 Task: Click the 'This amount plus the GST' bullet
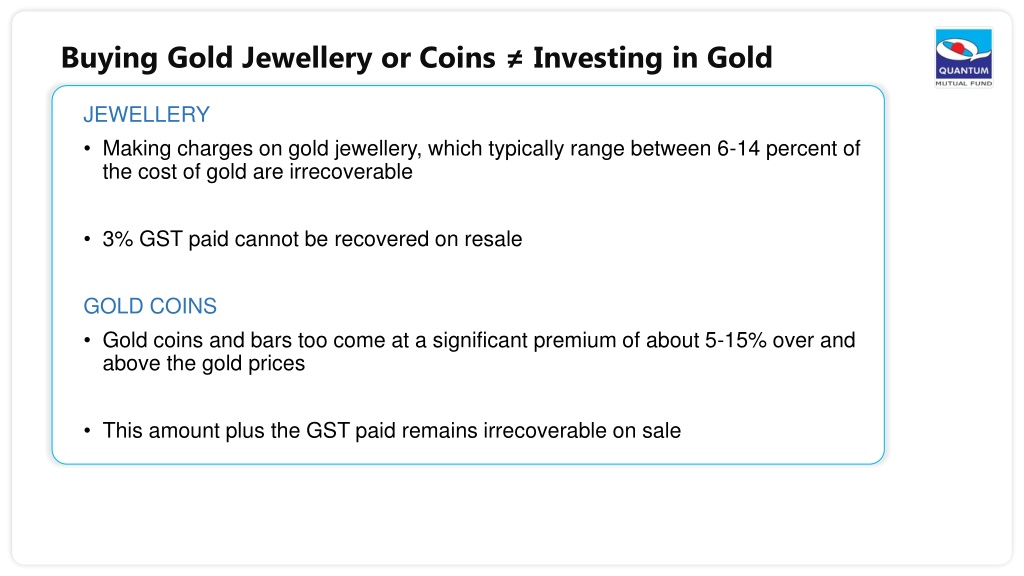coord(392,431)
